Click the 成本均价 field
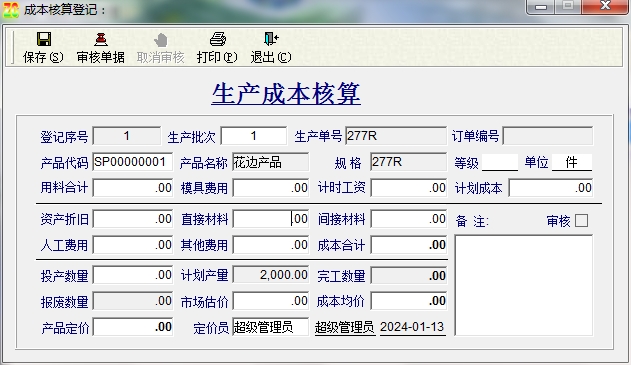The image size is (631, 365). pos(408,301)
